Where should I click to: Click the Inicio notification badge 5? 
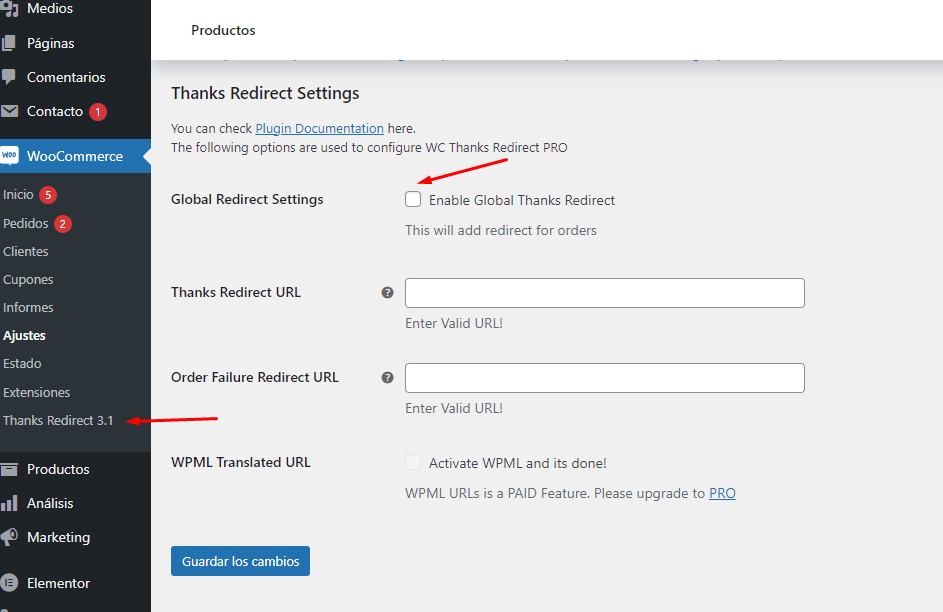48,195
